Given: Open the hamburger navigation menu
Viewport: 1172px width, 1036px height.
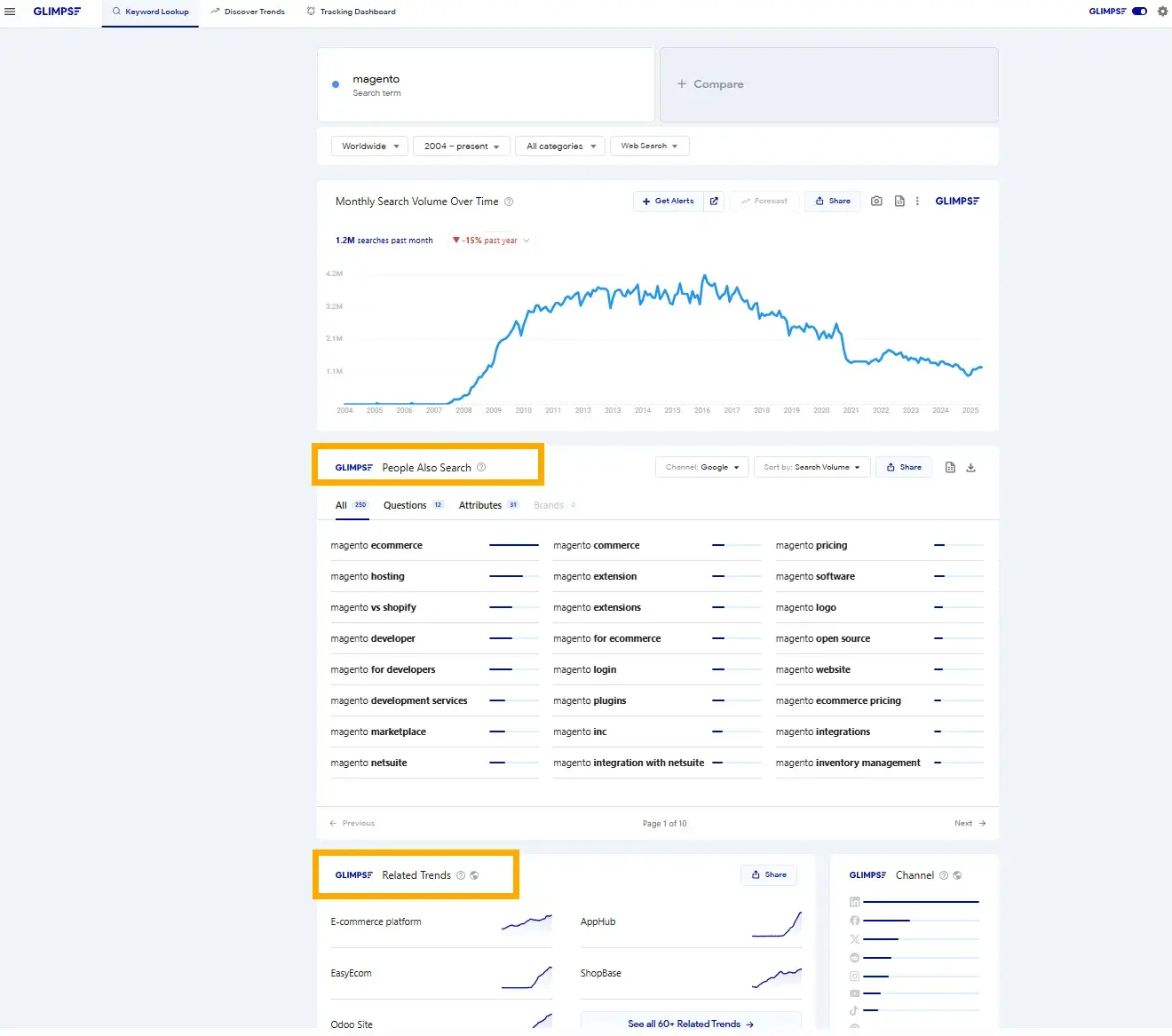Looking at the screenshot, I should point(10,11).
